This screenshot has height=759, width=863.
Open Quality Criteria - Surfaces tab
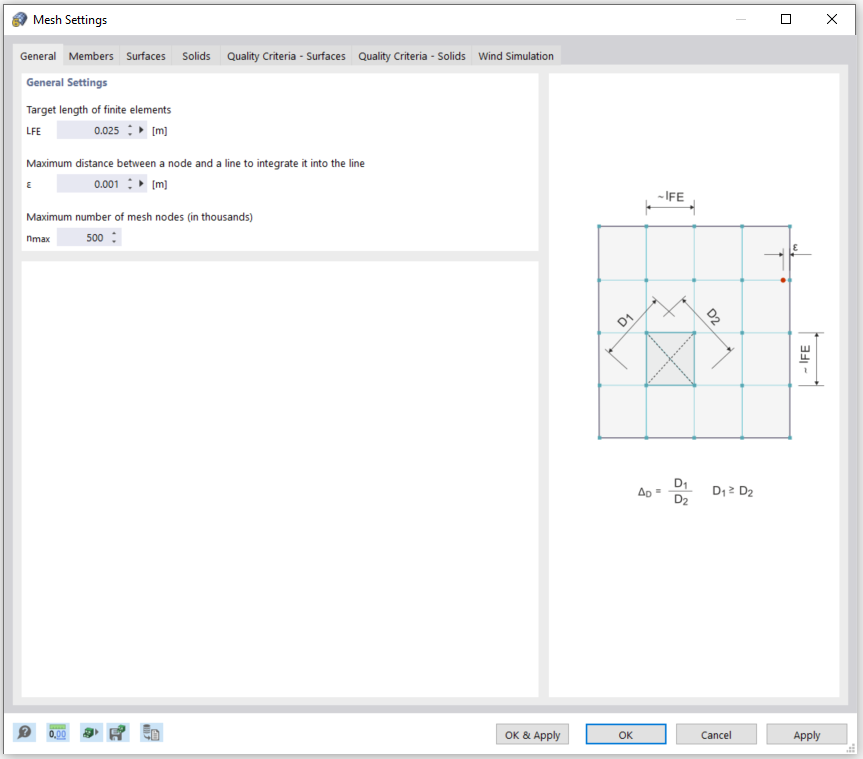286,56
